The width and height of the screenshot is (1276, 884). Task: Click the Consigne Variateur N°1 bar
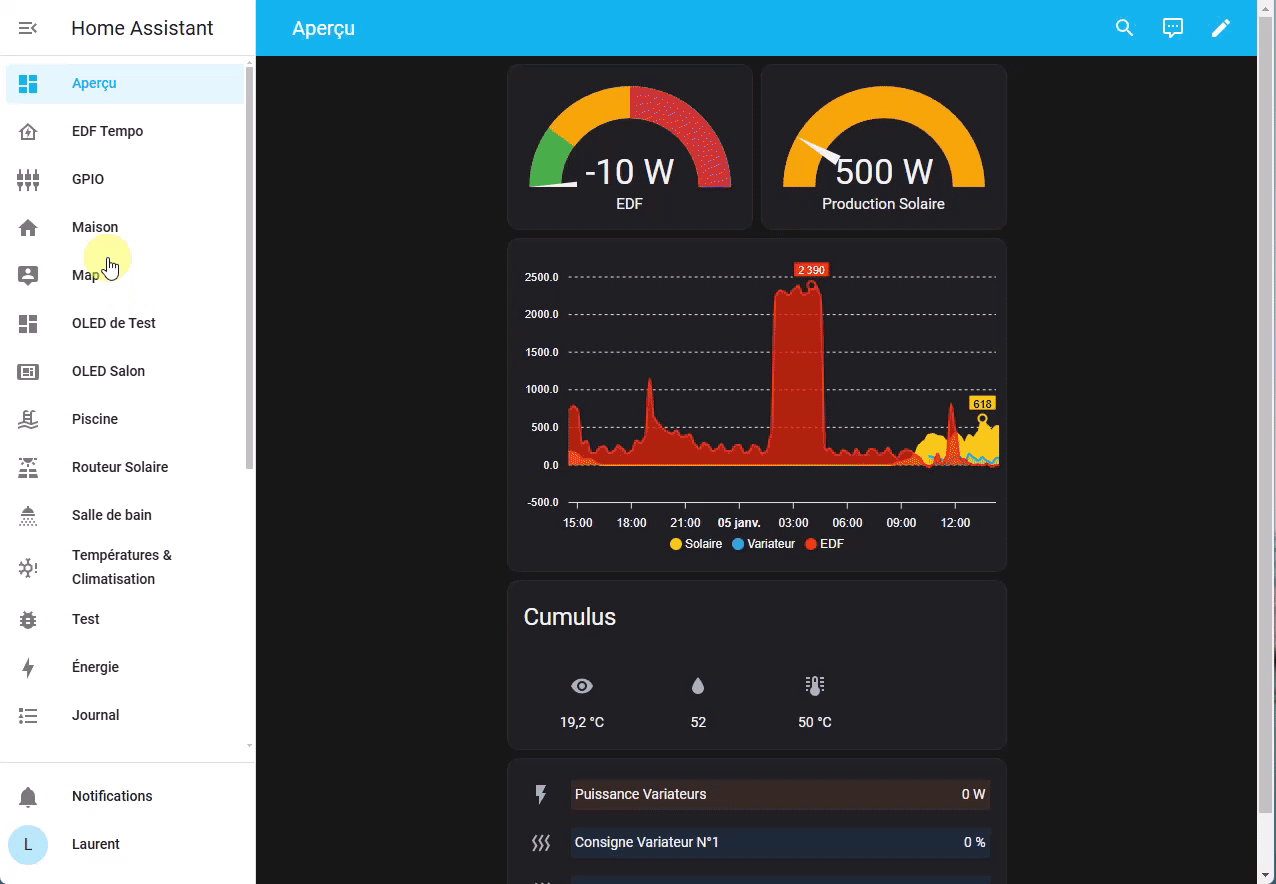pos(780,843)
